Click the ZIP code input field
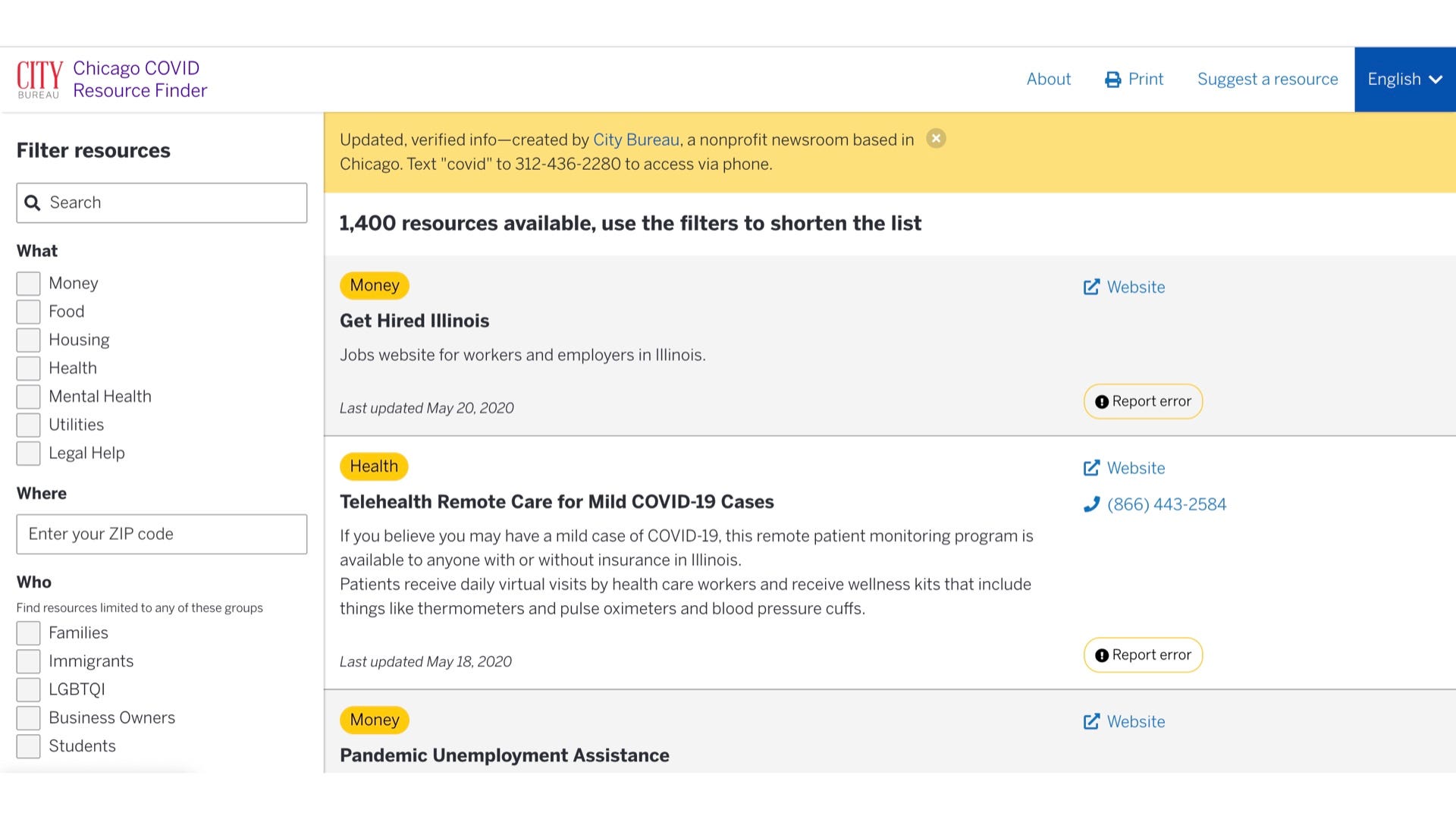Screen dimensions: 1456x819 162,534
